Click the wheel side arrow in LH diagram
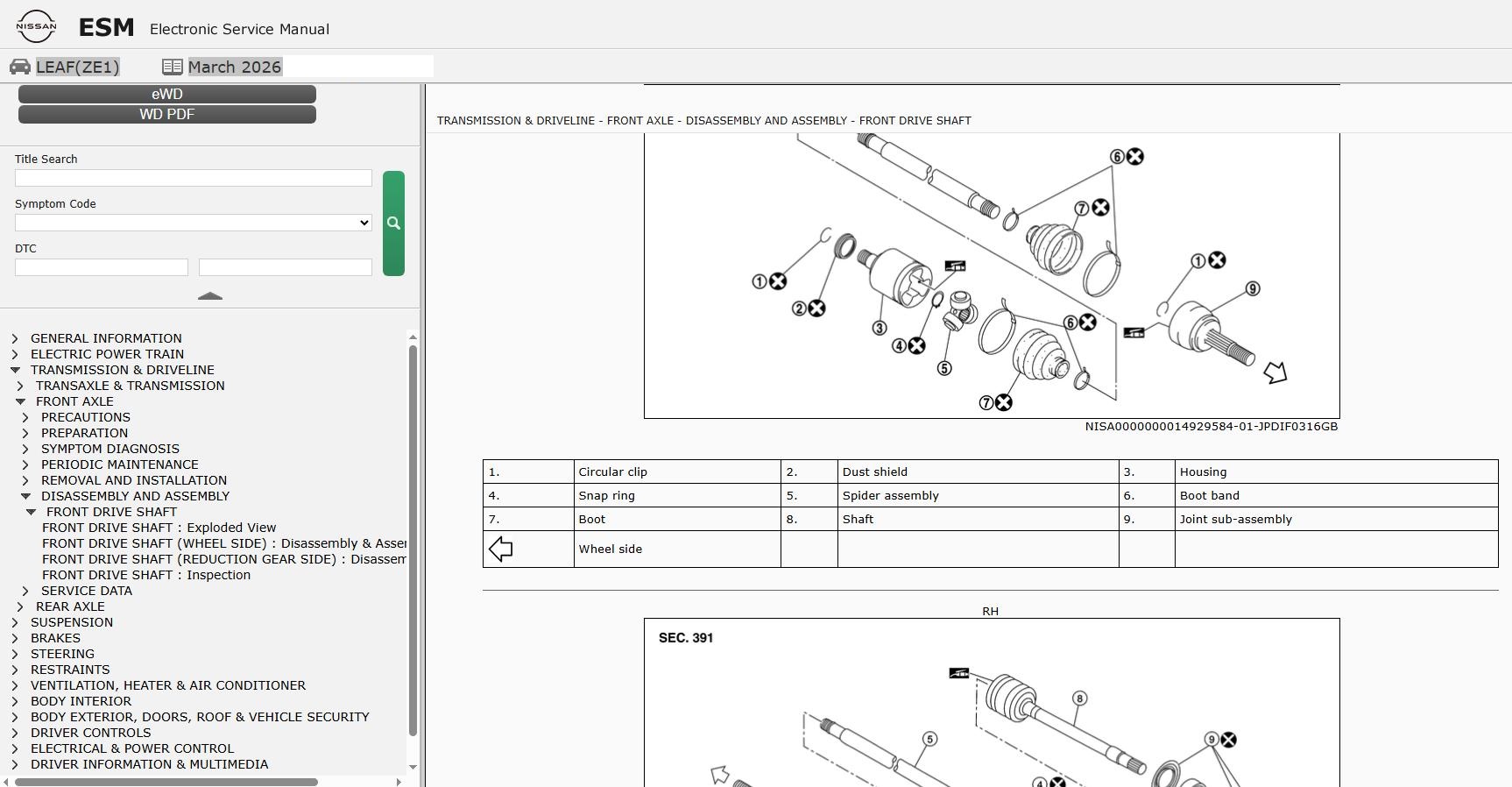The height and width of the screenshot is (787, 1512). (x=1275, y=372)
